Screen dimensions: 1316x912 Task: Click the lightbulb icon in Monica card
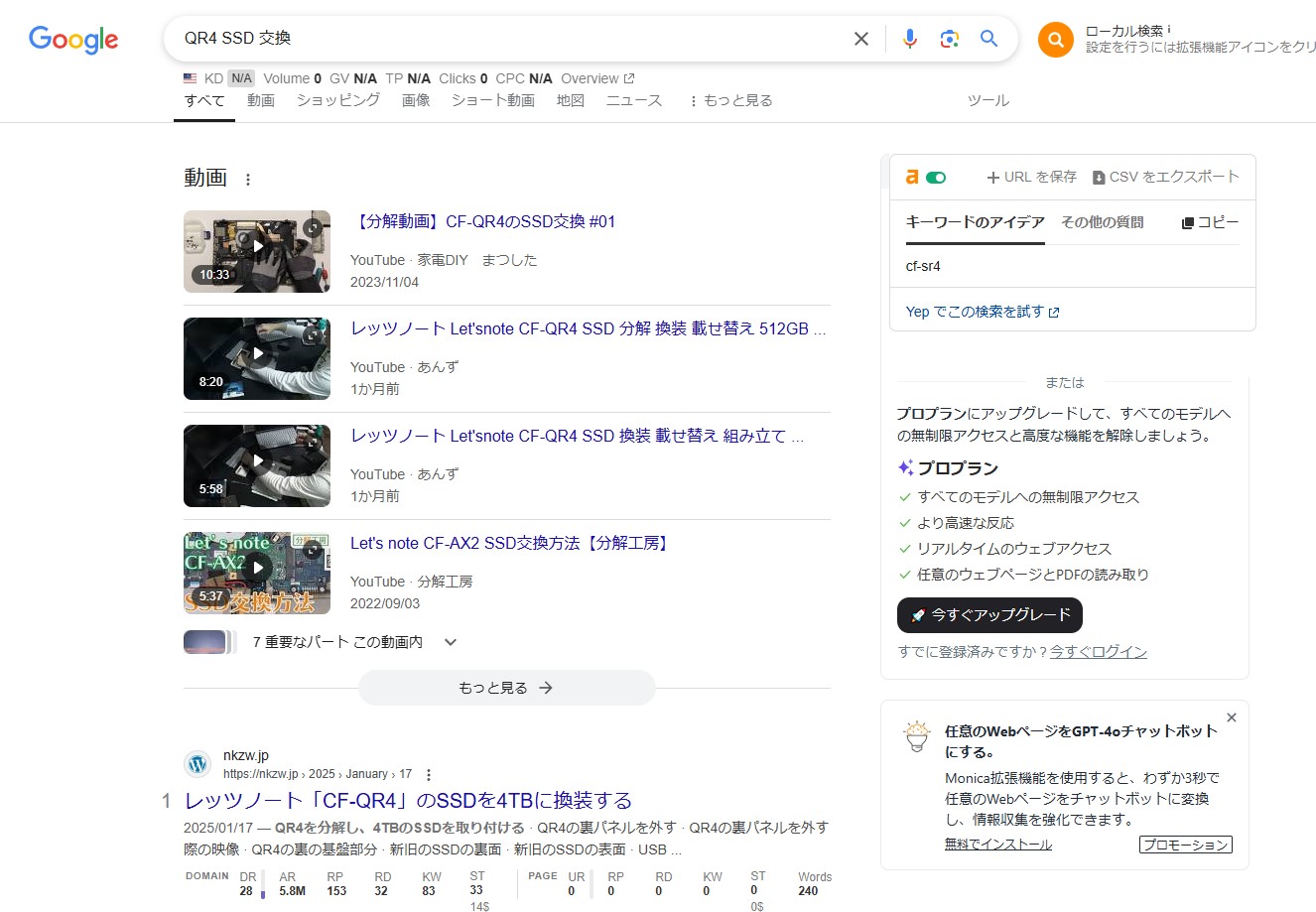pos(917,737)
